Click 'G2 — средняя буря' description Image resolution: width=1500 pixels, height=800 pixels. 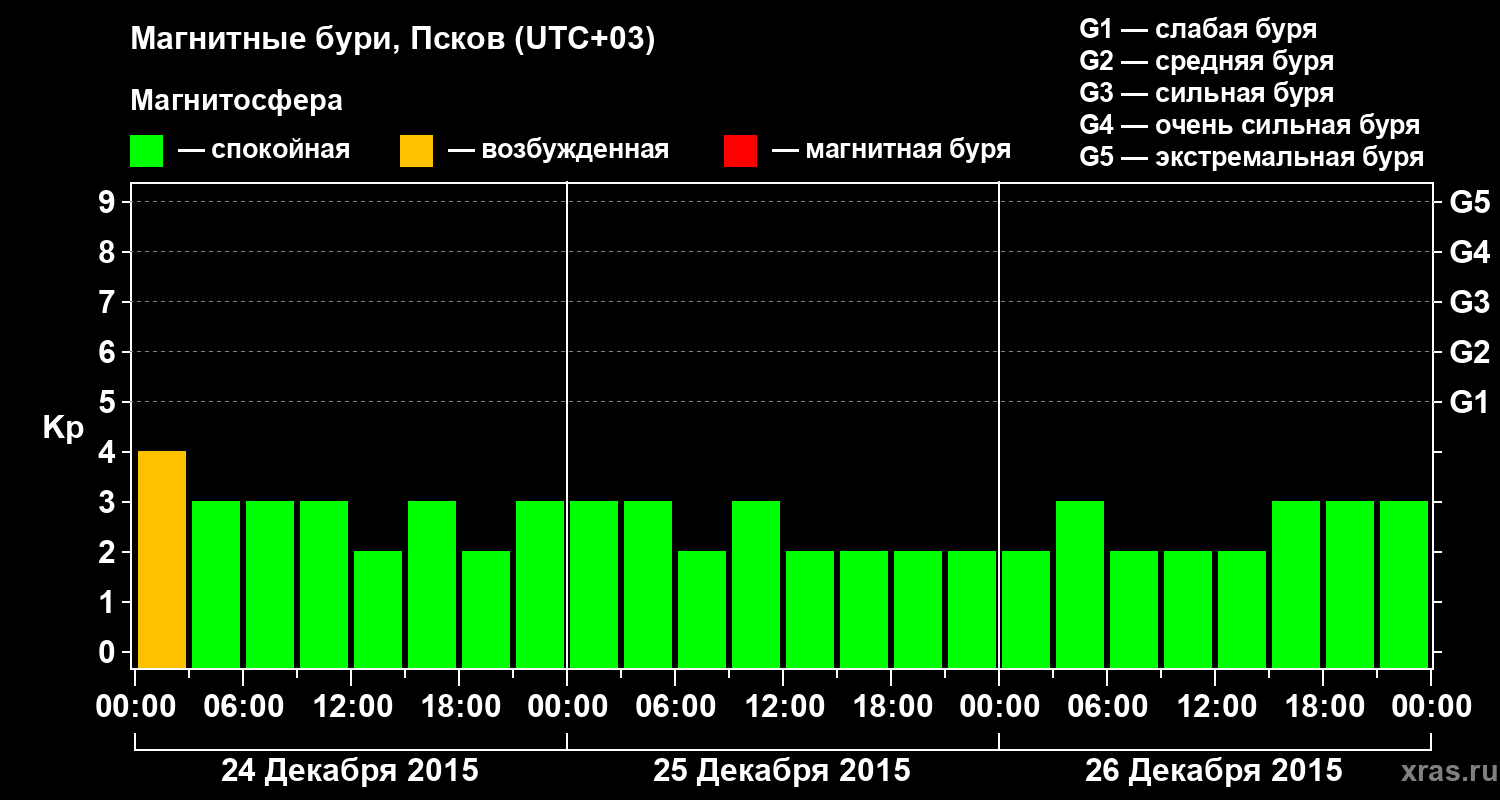(x=1206, y=61)
